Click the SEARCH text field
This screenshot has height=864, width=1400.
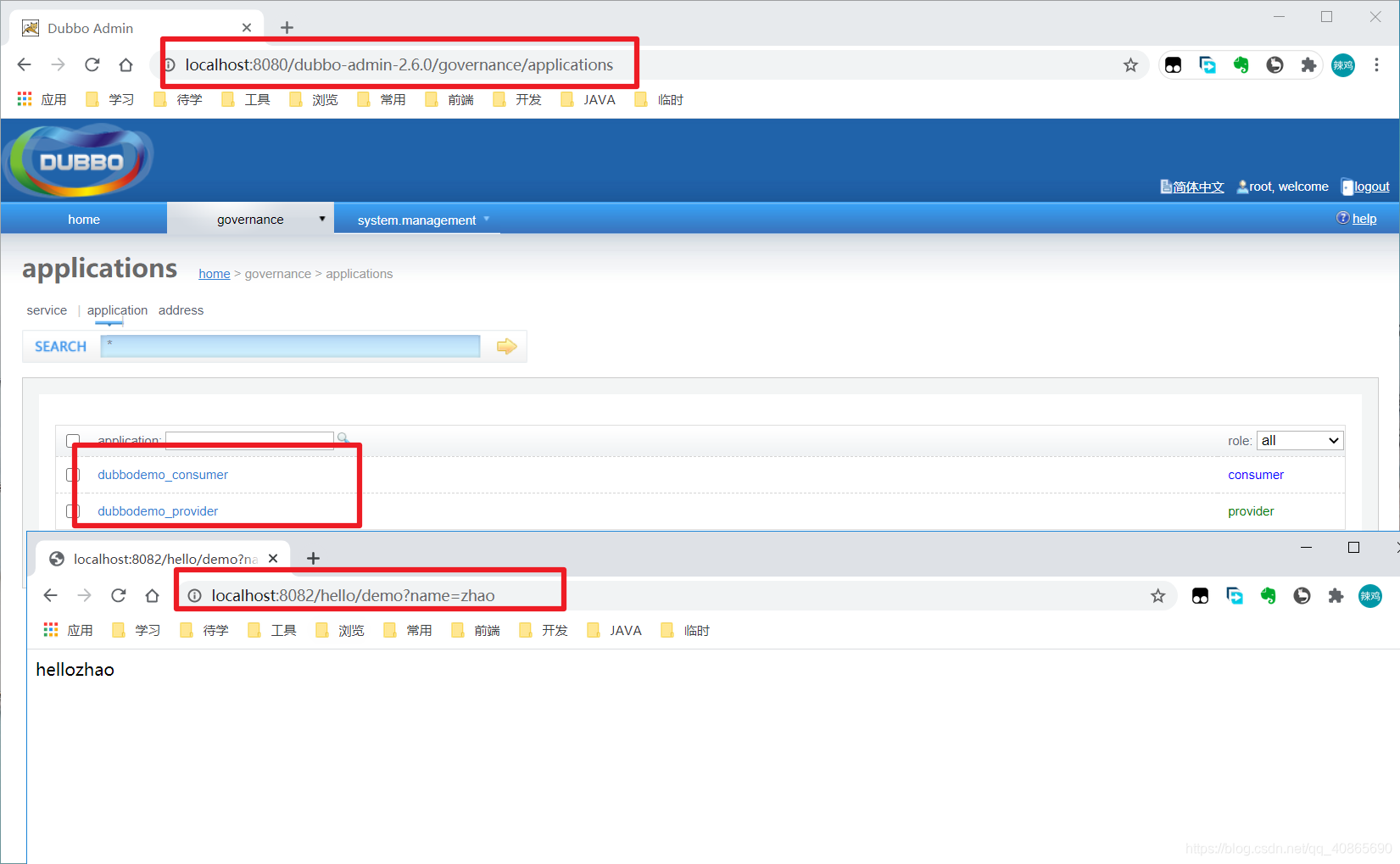pyautogui.click(x=290, y=346)
